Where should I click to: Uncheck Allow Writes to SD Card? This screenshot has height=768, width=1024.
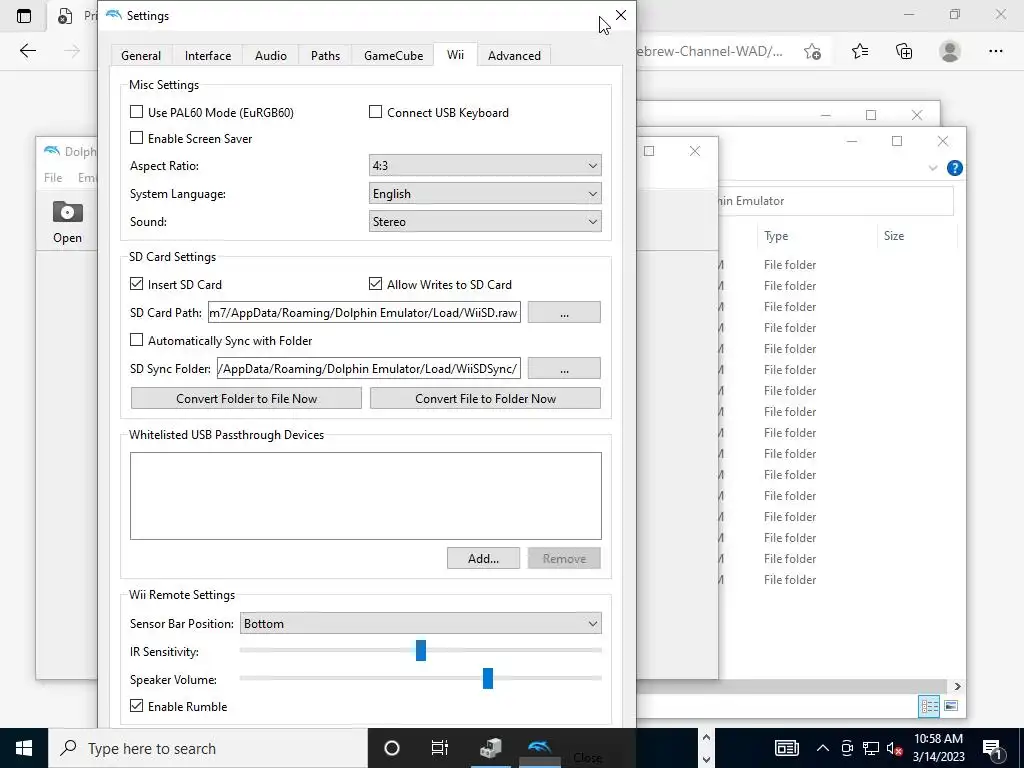click(x=376, y=283)
